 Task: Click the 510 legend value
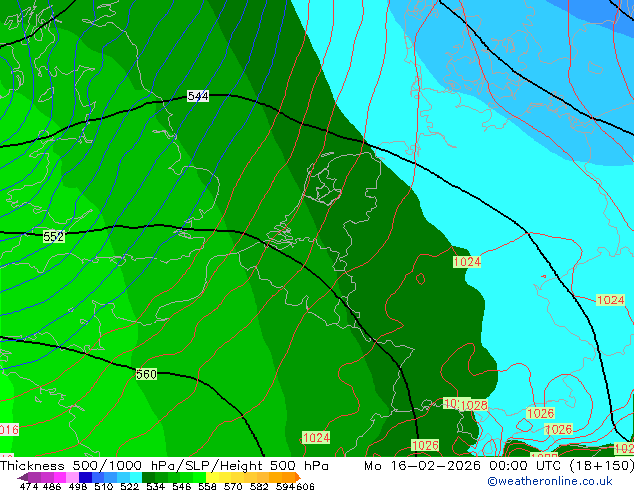104,486
